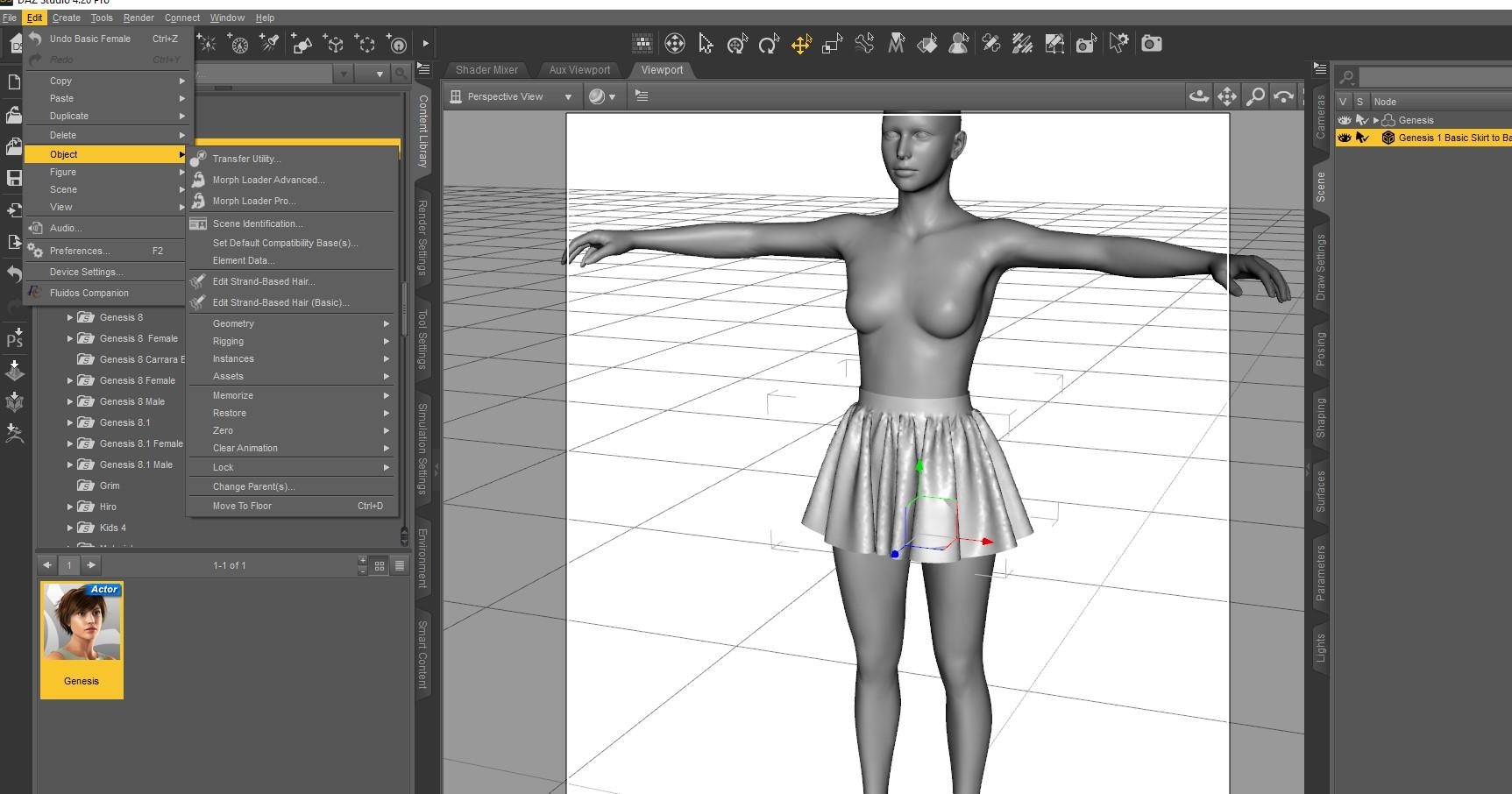Expand the Genesis node in Scene tree

coord(1375,120)
